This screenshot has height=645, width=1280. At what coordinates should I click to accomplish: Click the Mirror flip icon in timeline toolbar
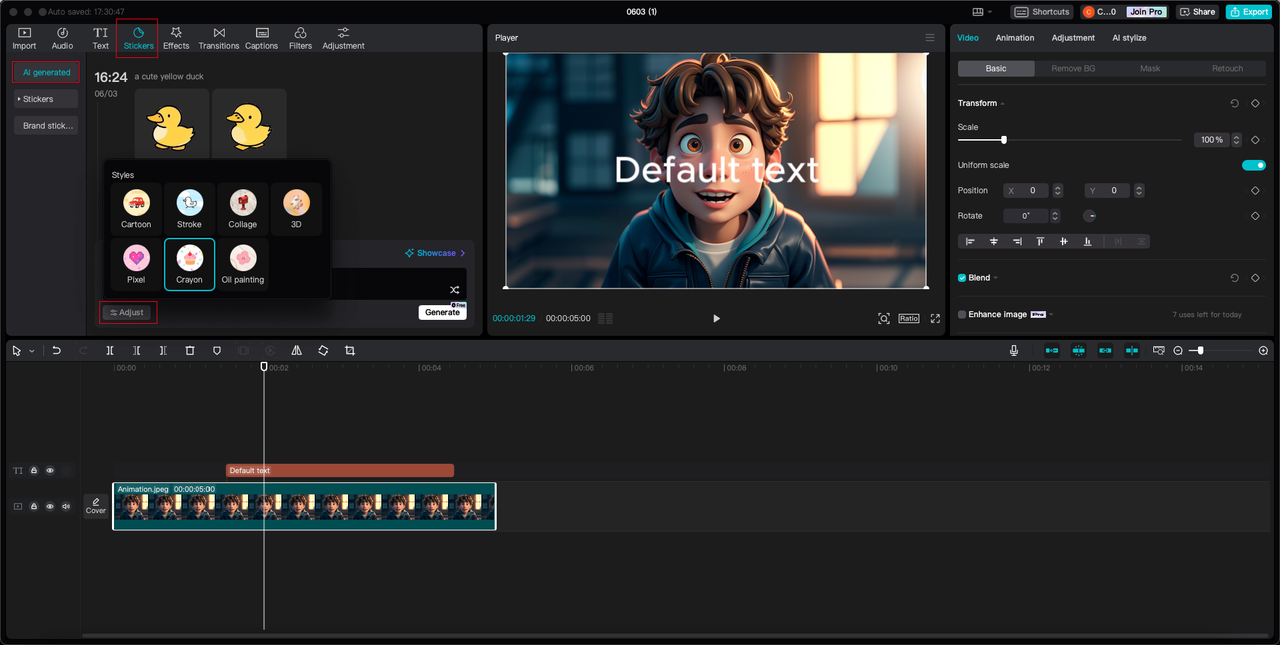[x=297, y=351]
